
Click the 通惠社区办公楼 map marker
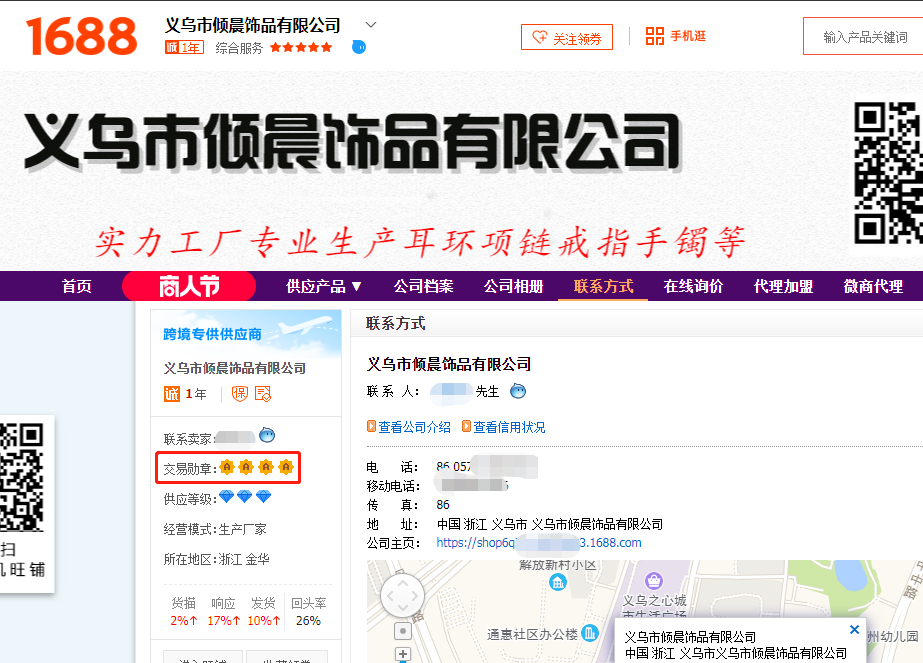(590, 633)
